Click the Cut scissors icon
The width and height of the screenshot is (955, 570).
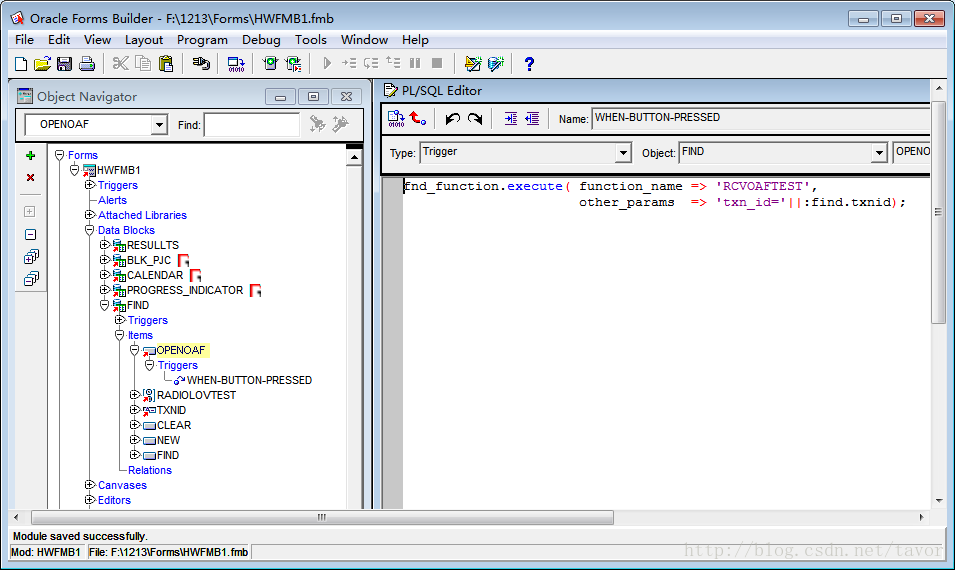121,63
